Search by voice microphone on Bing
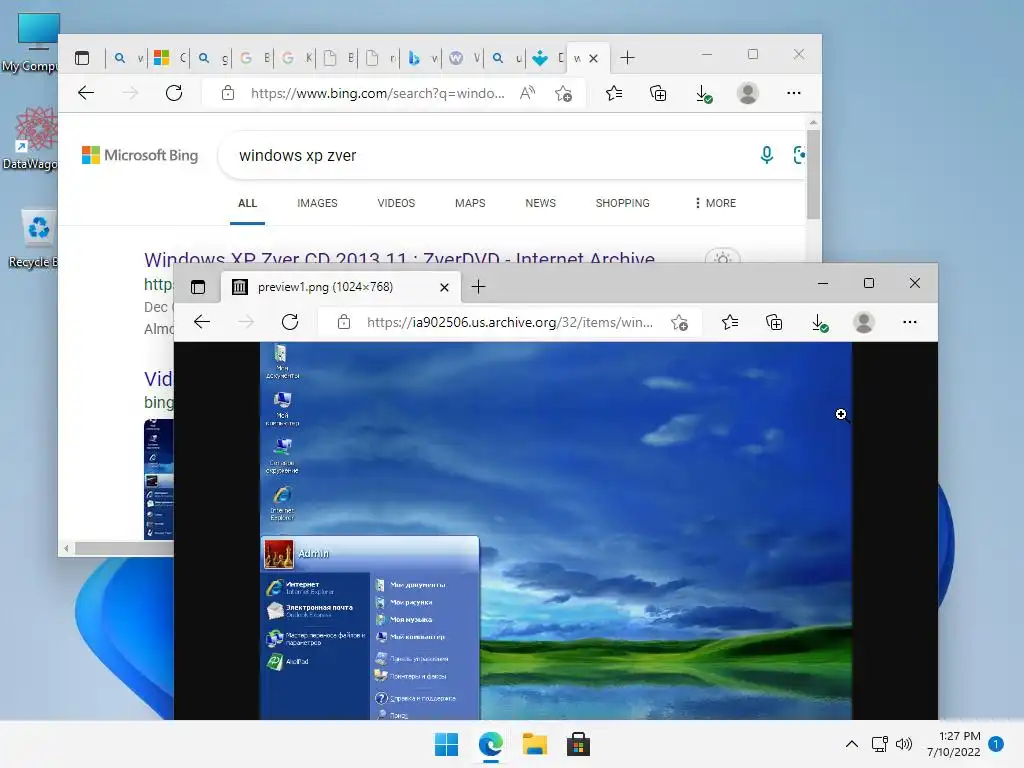 (x=767, y=155)
